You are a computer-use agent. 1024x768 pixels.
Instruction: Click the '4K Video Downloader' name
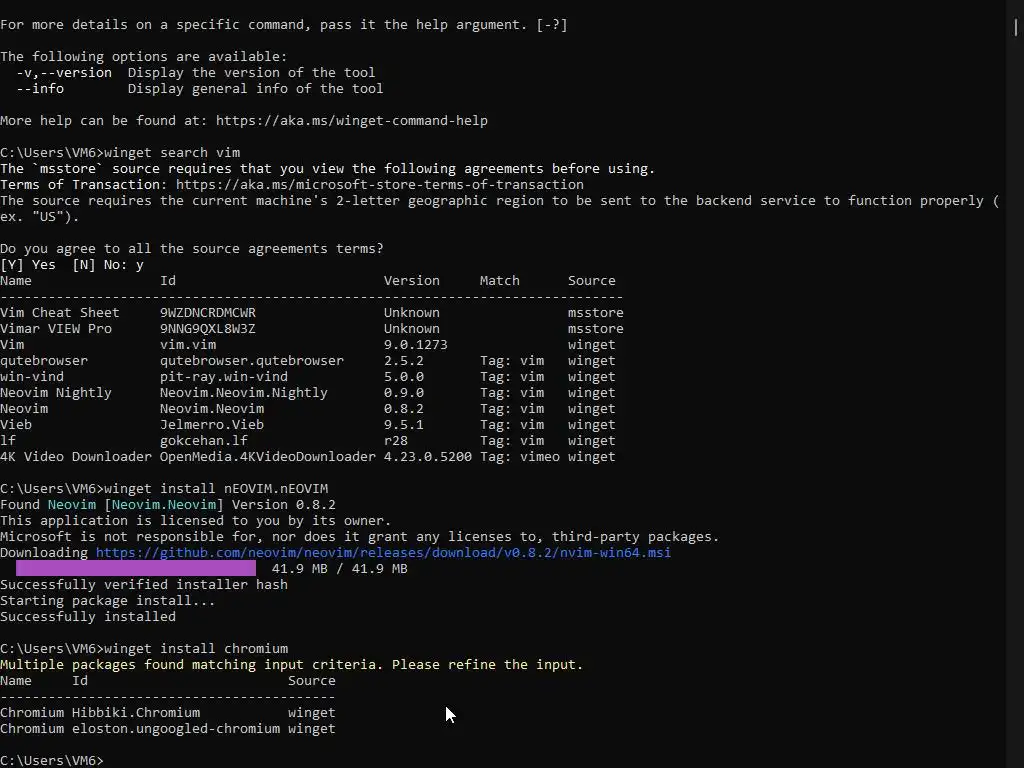click(76, 456)
